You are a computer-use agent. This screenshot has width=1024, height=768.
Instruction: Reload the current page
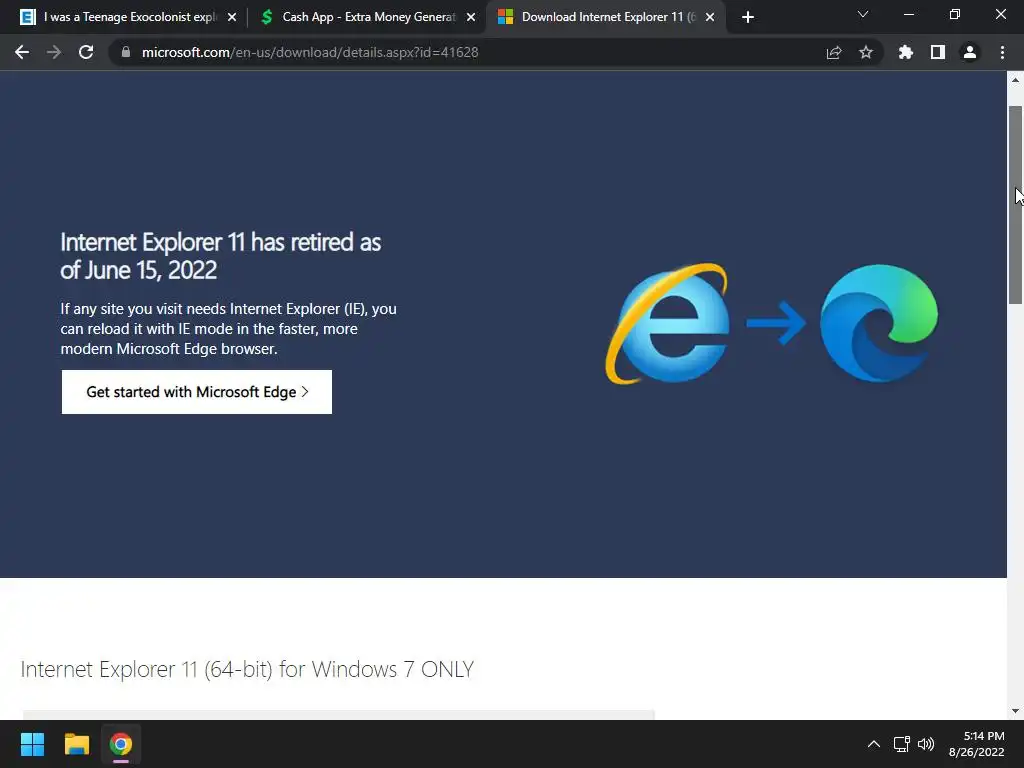tap(86, 52)
